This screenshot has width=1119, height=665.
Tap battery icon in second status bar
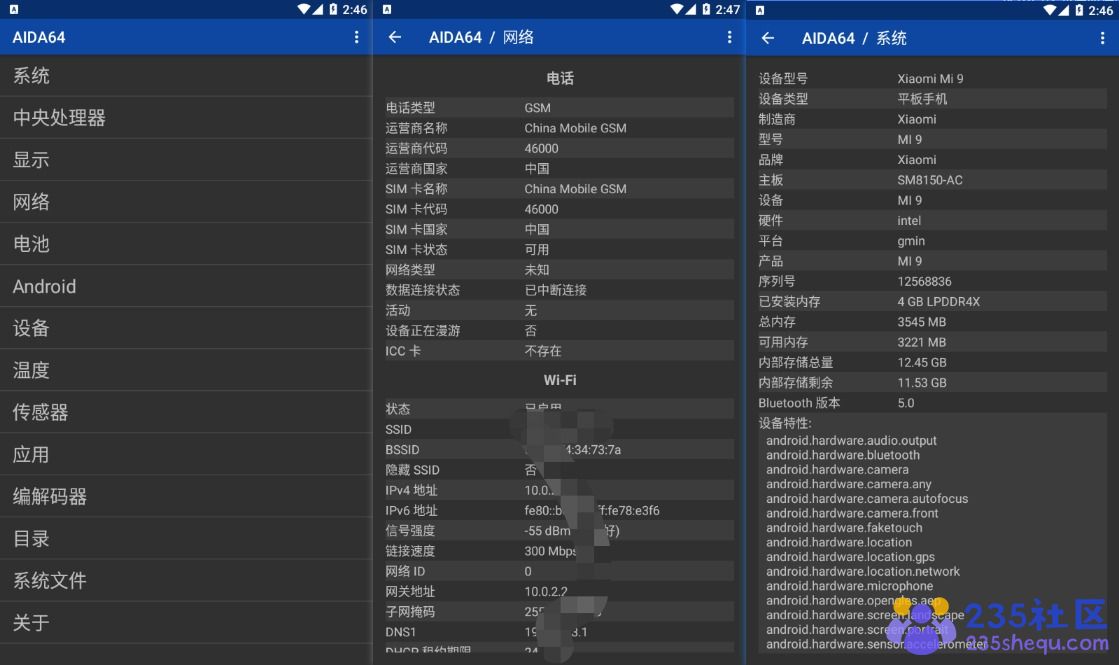tap(706, 9)
